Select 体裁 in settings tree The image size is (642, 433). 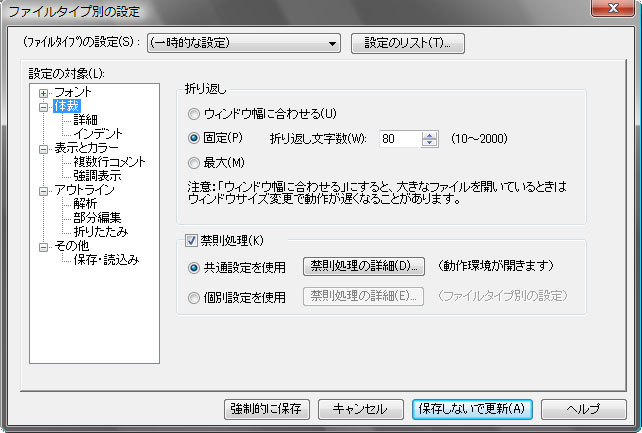(x=66, y=106)
